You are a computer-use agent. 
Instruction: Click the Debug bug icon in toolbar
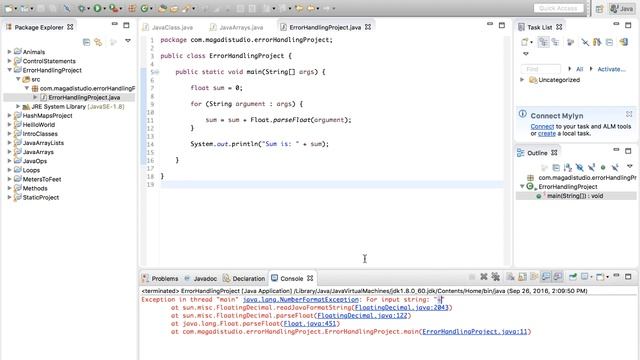pos(82,8)
